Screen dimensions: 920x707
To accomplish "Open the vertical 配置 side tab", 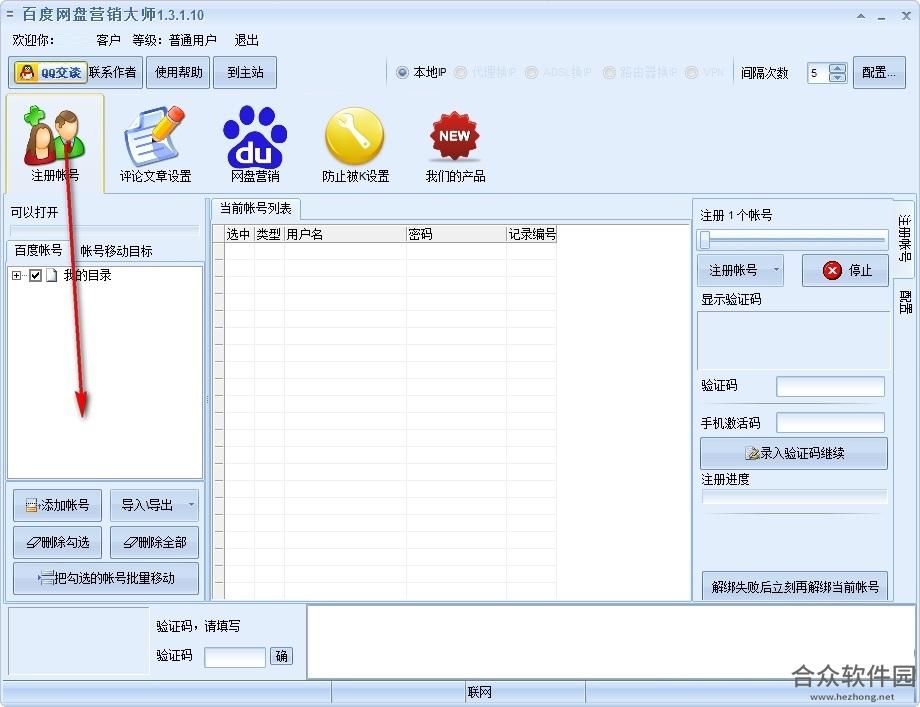I will click(905, 302).
